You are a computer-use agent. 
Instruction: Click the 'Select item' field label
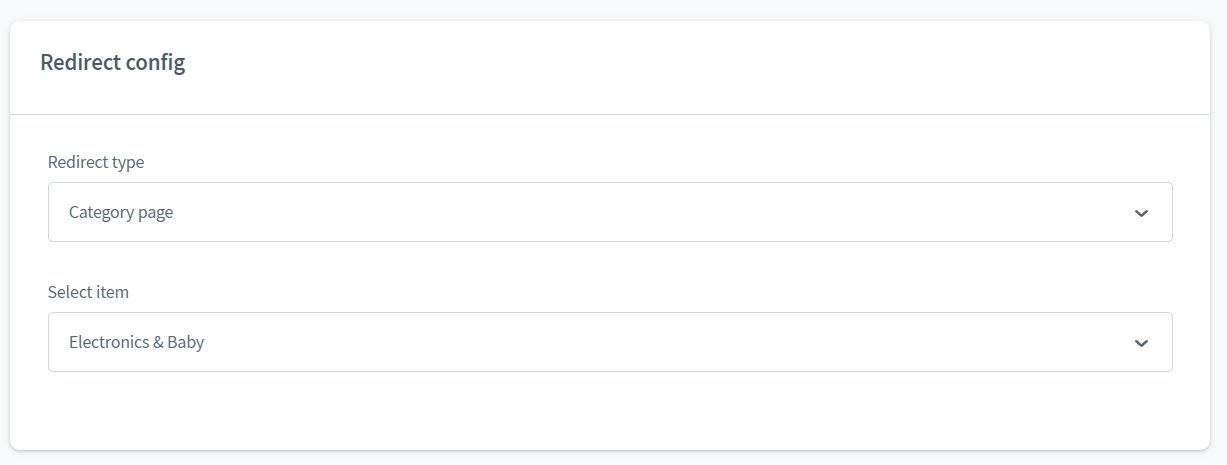tap(88, 292)
